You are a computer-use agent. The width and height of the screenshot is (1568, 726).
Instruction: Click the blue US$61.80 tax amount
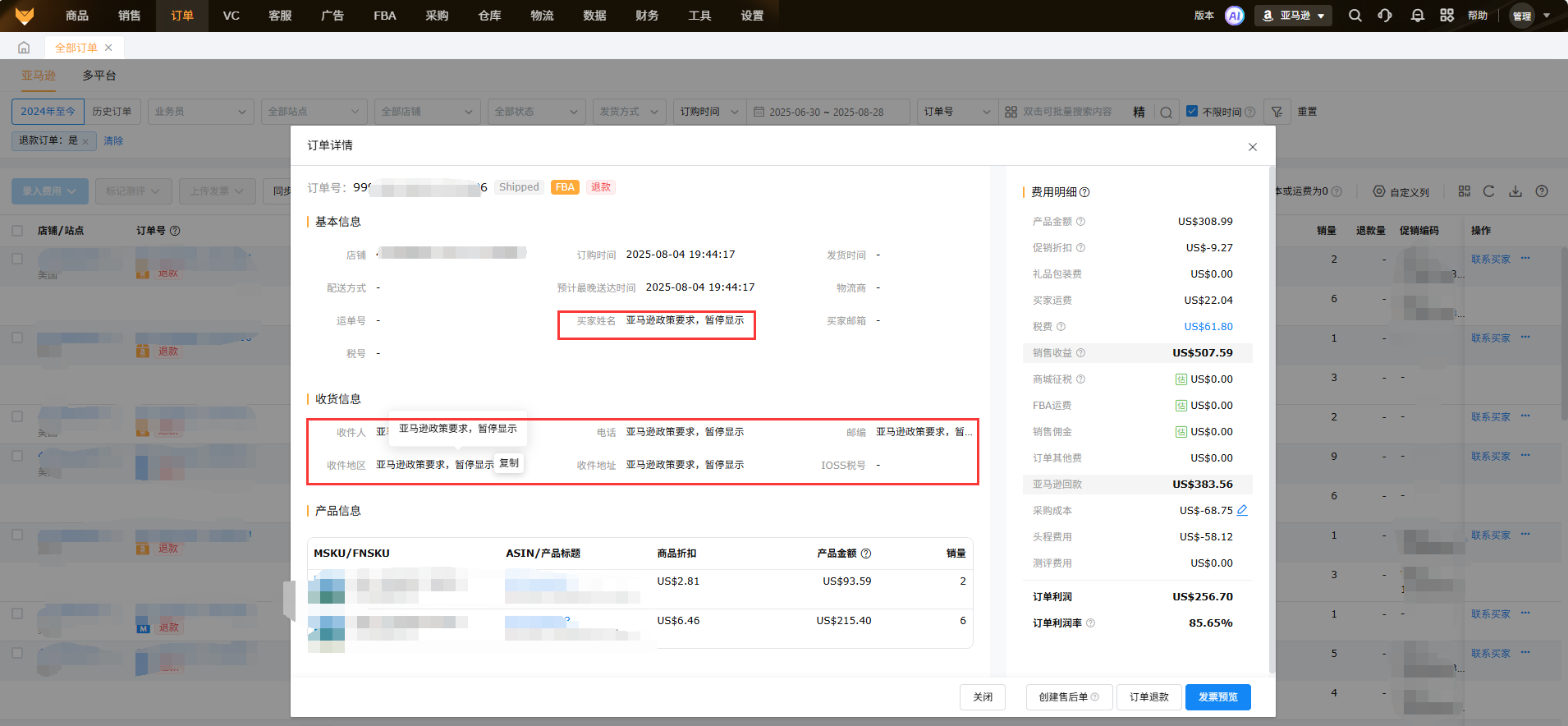[x=1208, y=327]
